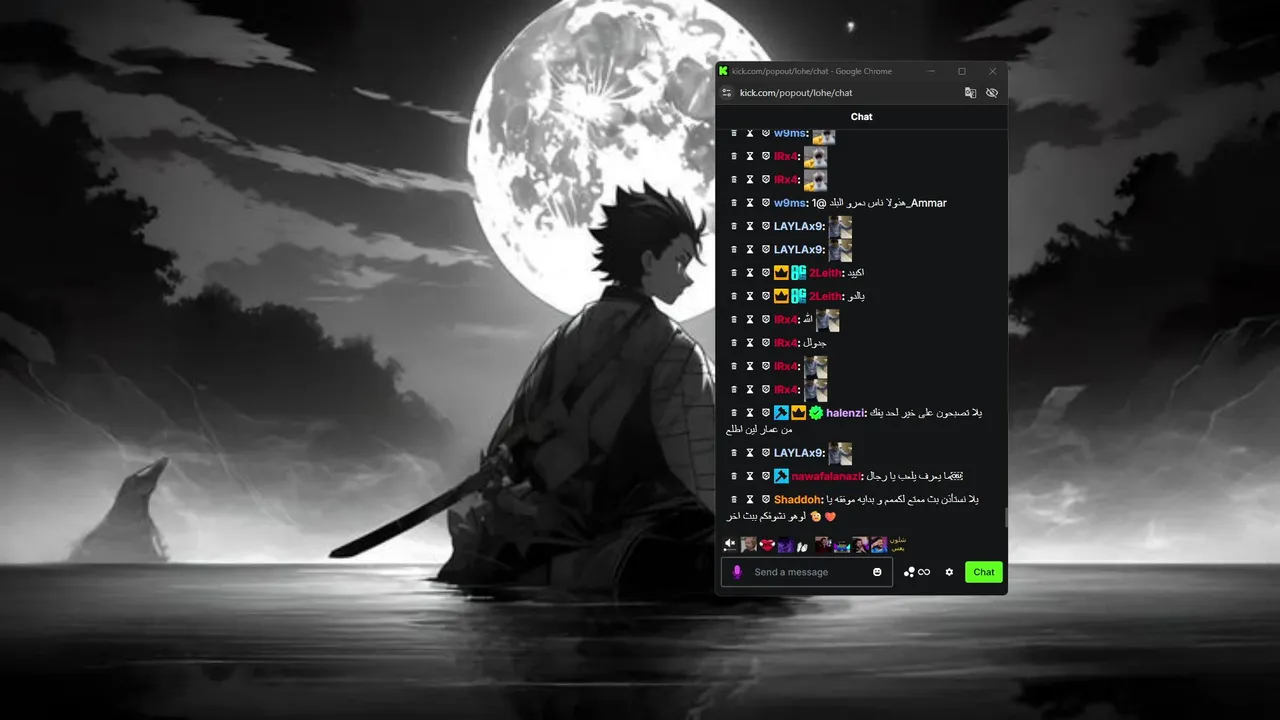
Task: Click shield on IRx4's الله message
Action: (x=766, y=320)
